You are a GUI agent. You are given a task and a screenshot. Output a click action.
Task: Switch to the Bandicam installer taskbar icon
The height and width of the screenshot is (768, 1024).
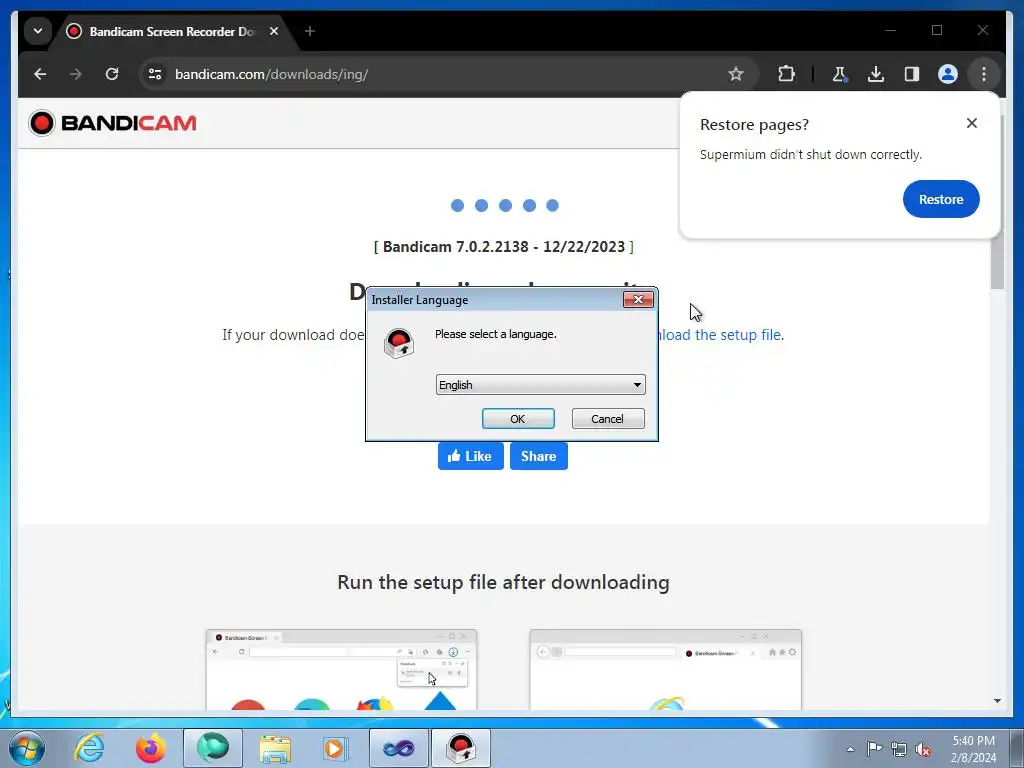460,748
